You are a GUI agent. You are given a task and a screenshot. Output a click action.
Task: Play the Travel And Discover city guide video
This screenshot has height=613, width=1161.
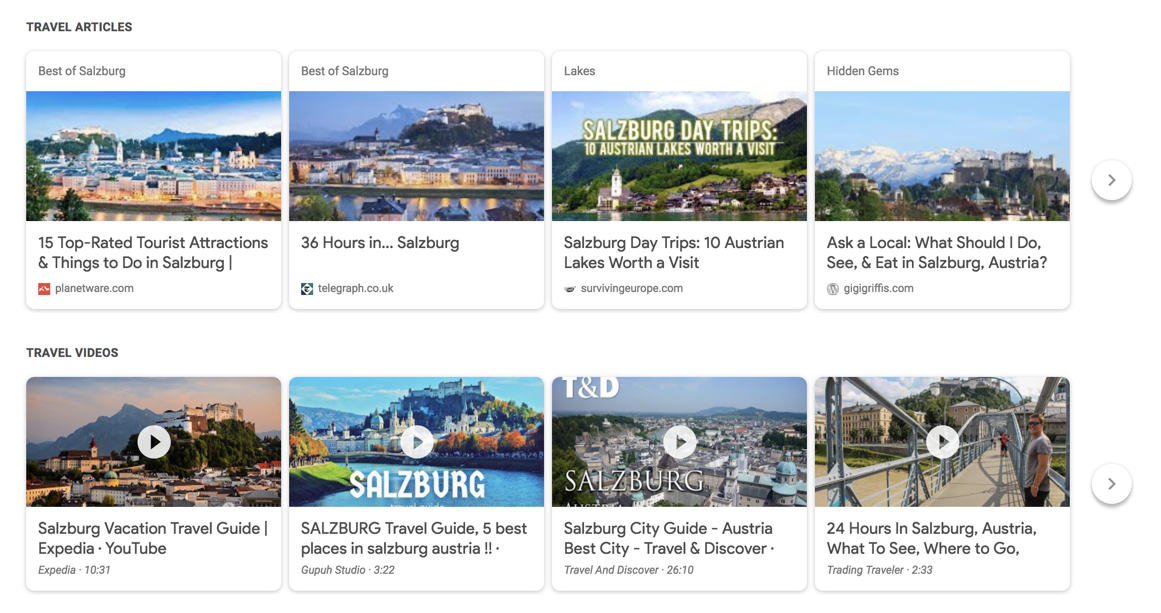680,442
